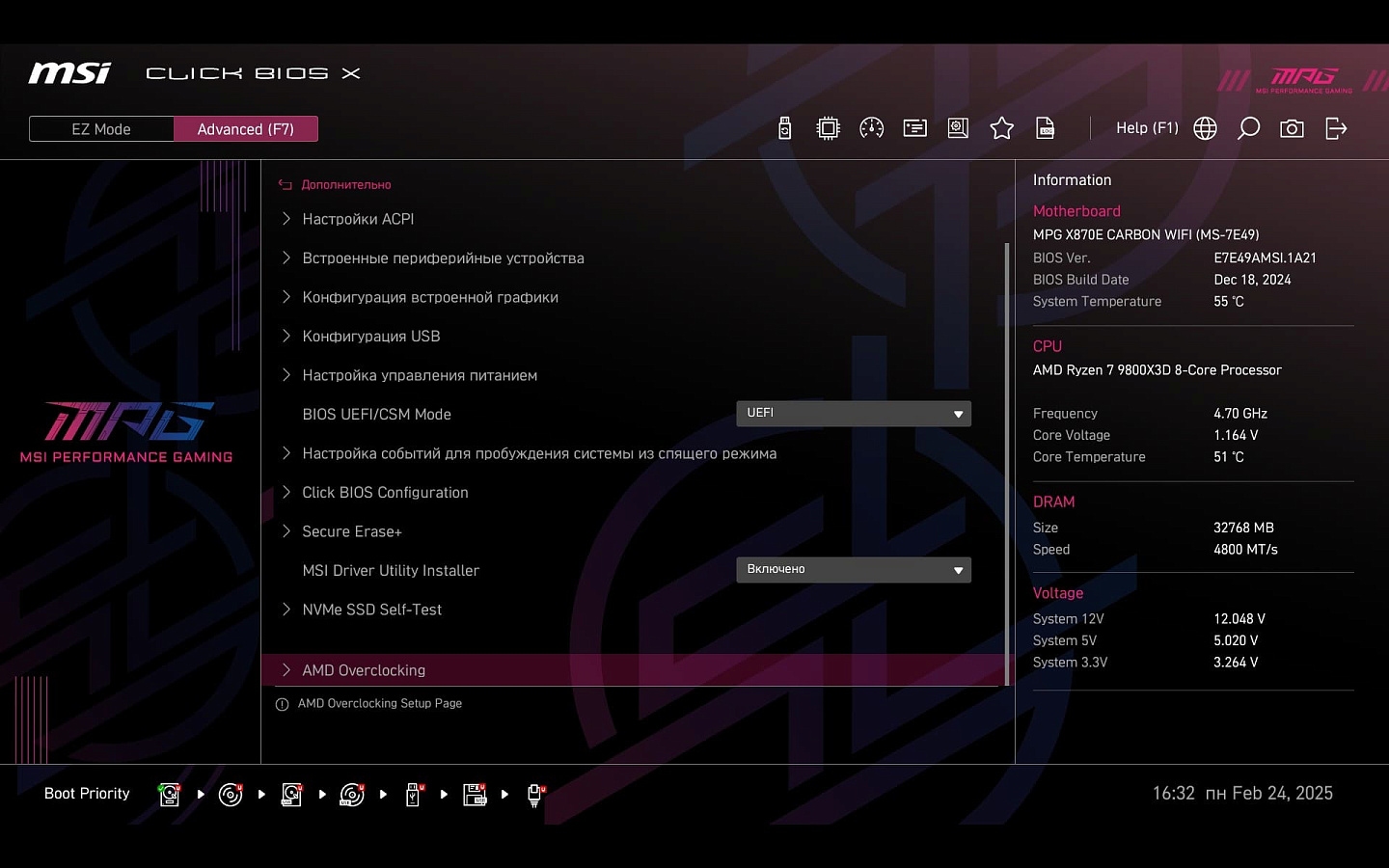Open MSI Driver Utility Installer dropdown
This screenshot has height=868, width=1389.
(x=853, y=570)
